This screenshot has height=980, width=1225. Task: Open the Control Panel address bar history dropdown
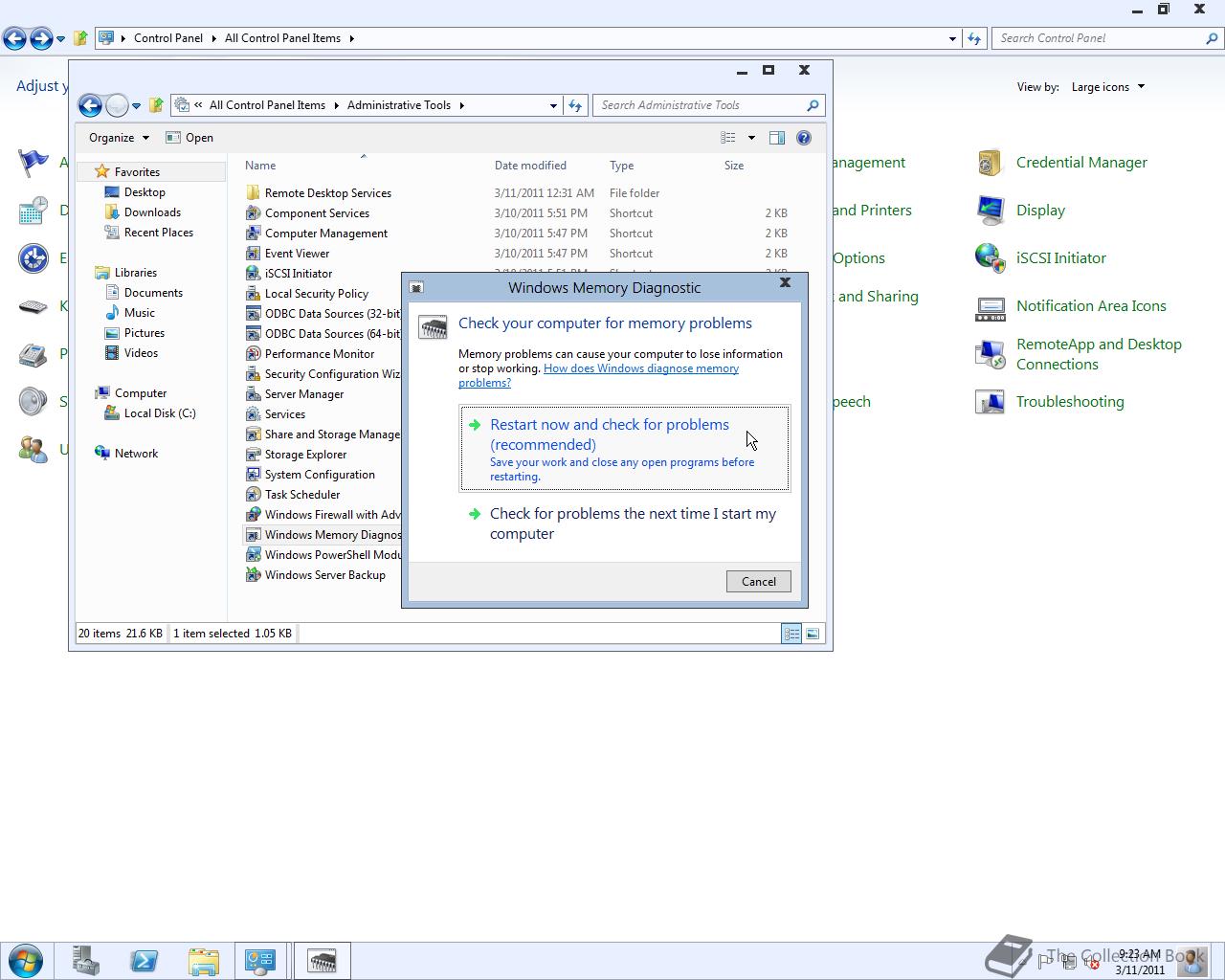pyautogui.click(x=952, y=38)
